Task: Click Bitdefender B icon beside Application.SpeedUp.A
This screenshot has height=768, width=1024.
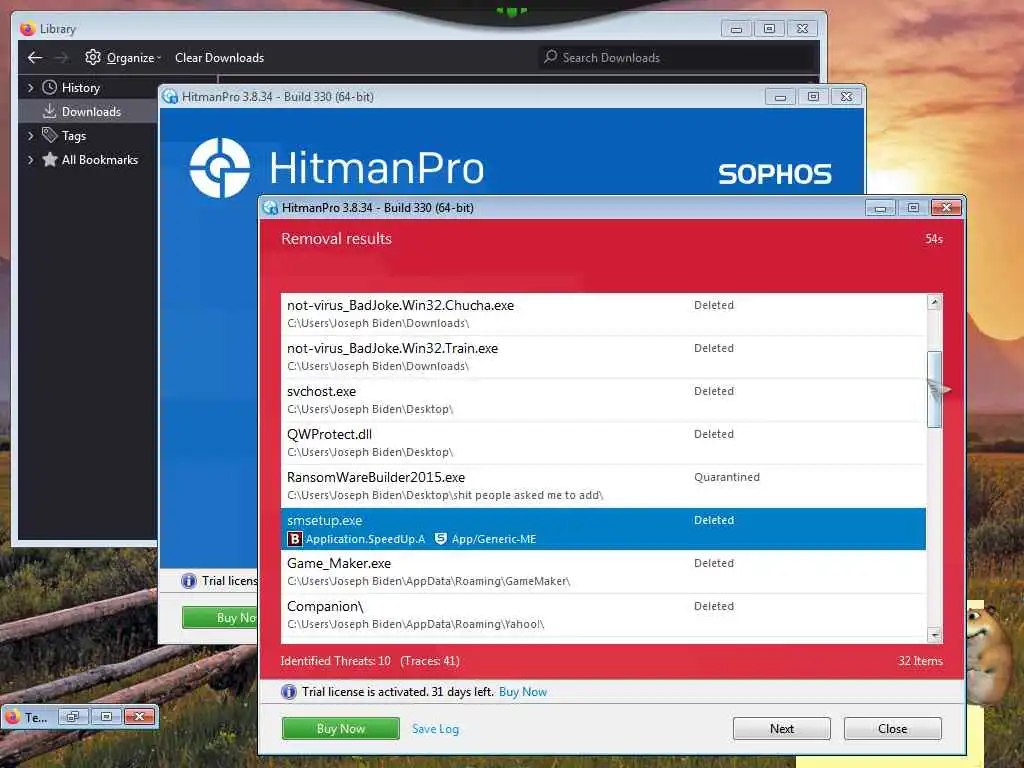Action: tap(295, 539)
